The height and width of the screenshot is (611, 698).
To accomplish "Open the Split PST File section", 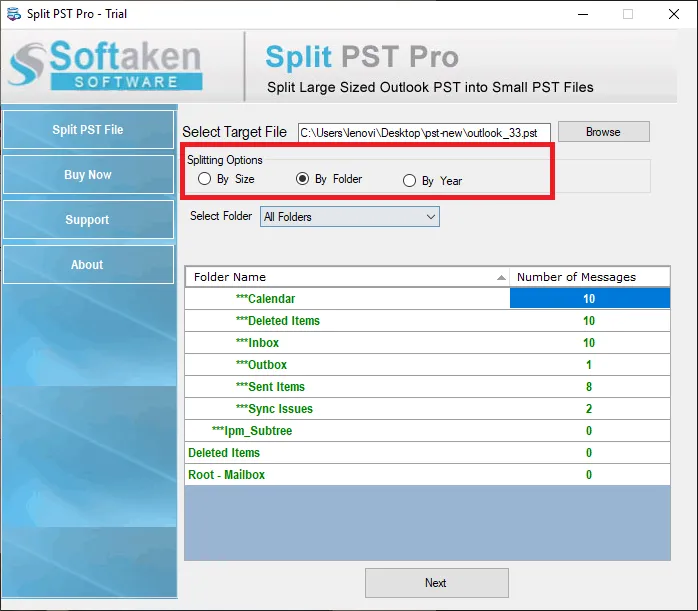I will click(x=88, y=129).
